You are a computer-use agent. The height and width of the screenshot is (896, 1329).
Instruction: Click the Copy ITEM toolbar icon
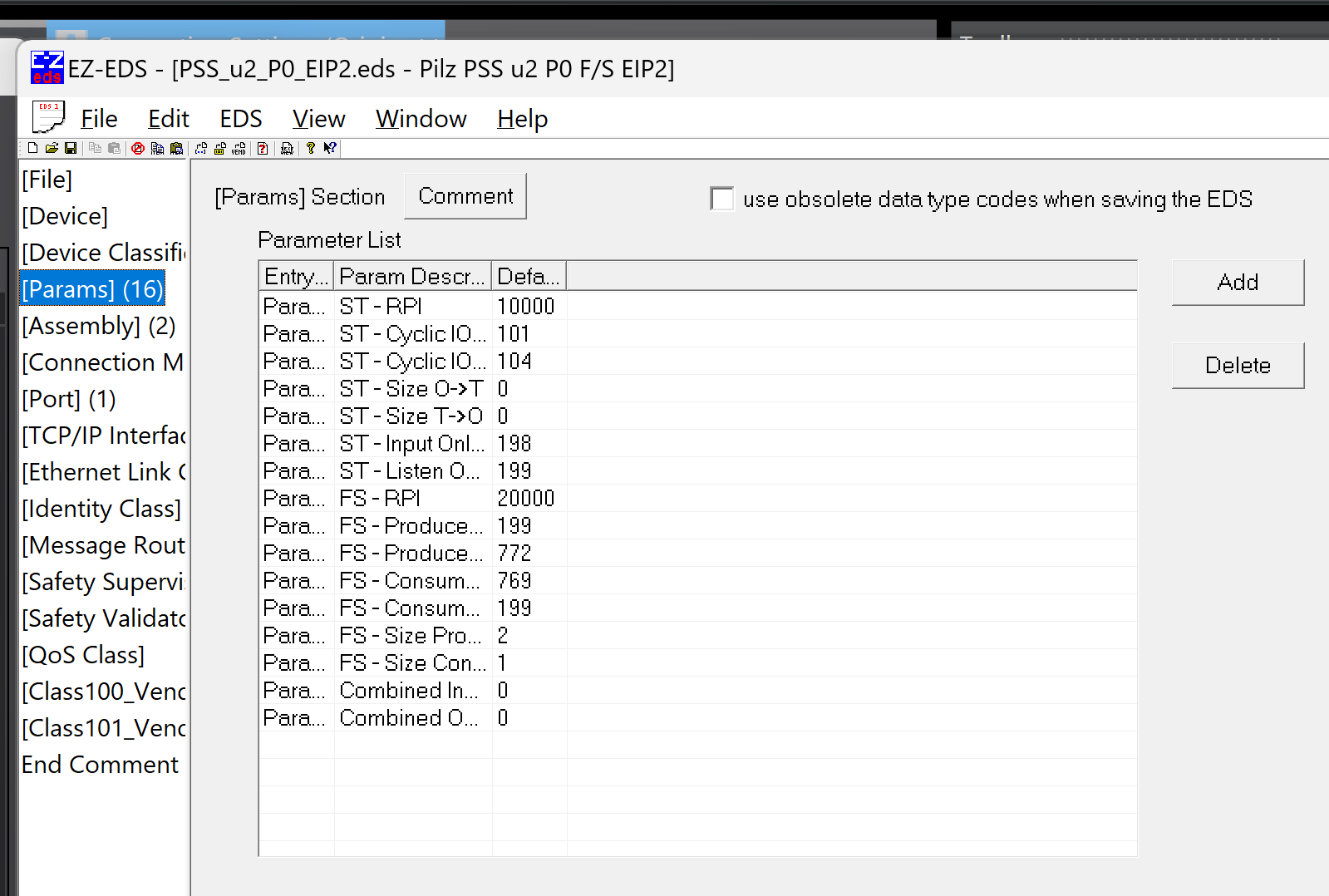tap(157, 148)
